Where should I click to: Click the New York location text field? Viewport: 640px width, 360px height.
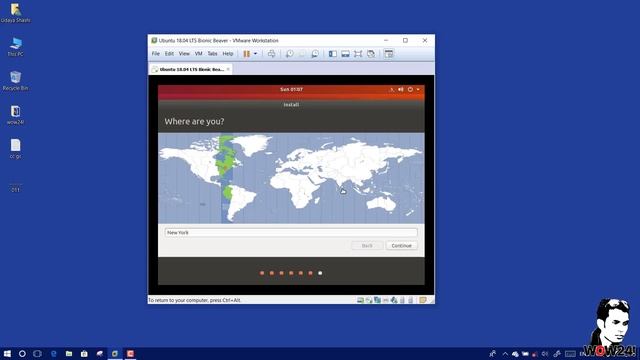coord(291,232)
